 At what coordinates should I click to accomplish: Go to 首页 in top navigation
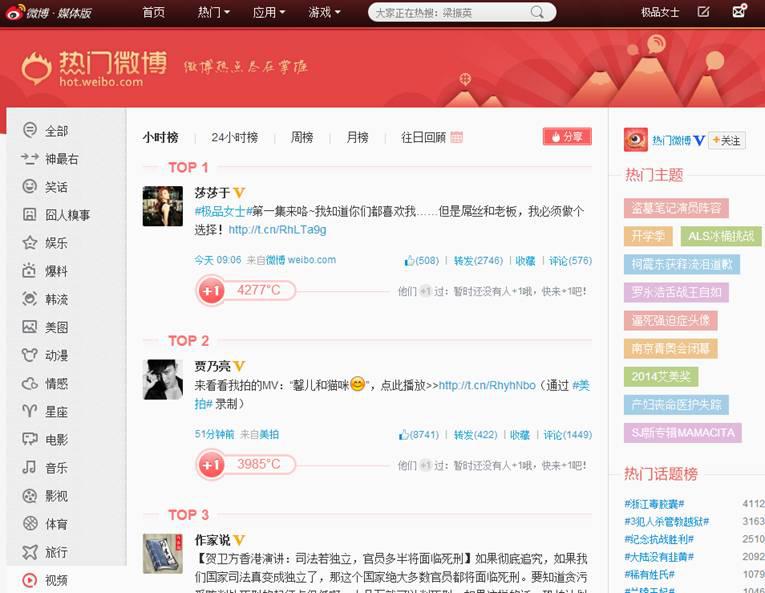(x=154, y=12)
